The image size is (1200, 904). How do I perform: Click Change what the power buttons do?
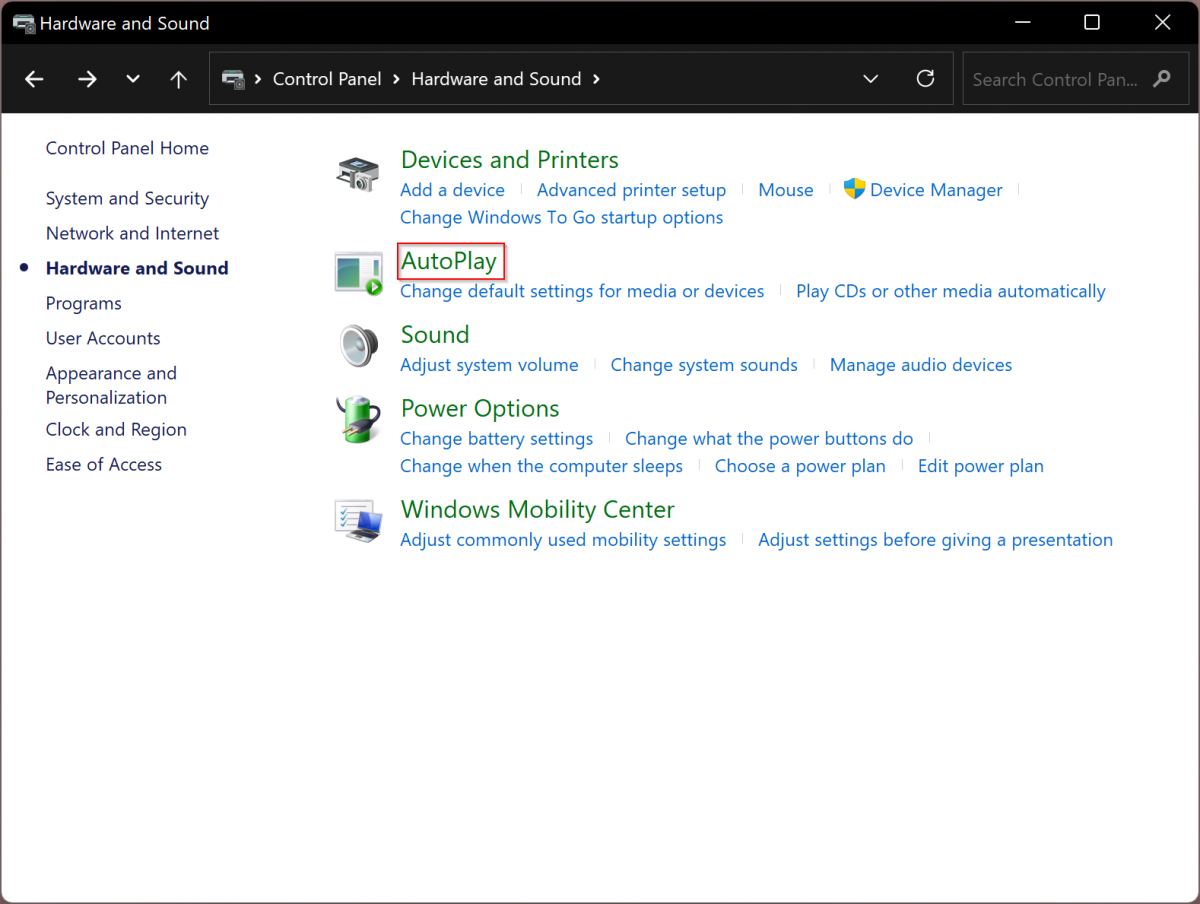[x=769, y=439]
